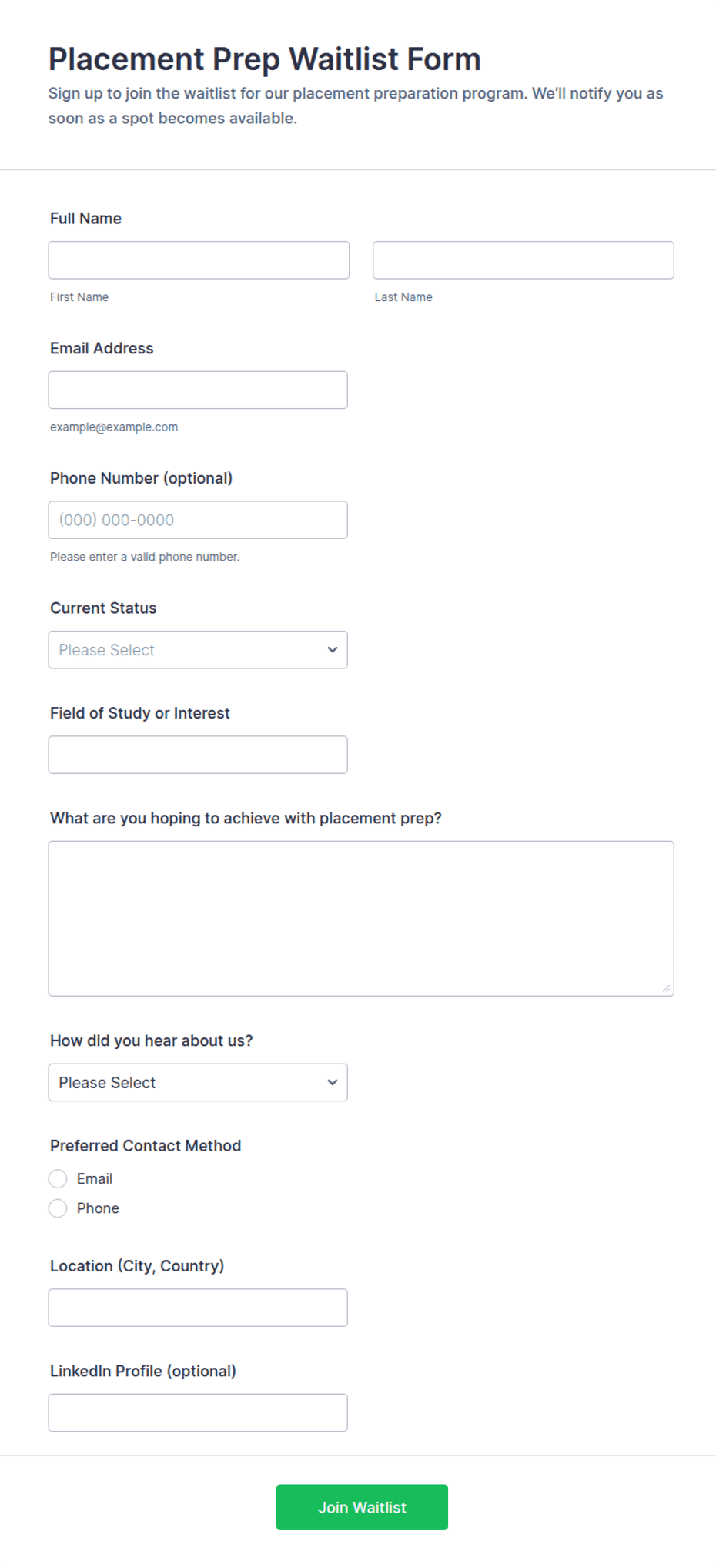Click the First Name input field

pos(199,260)
